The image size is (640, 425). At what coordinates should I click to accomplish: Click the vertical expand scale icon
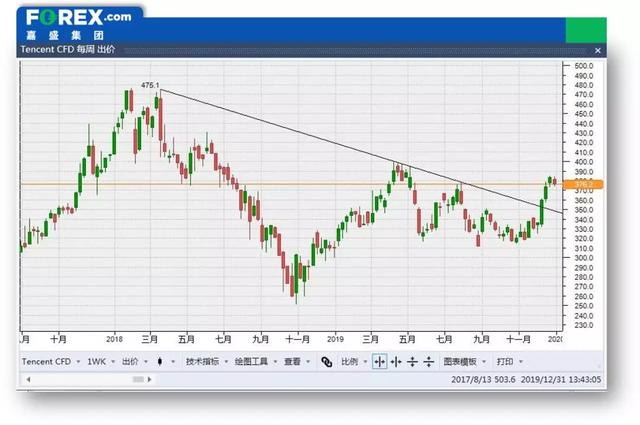pyautogui.click(x=429, y=362)
